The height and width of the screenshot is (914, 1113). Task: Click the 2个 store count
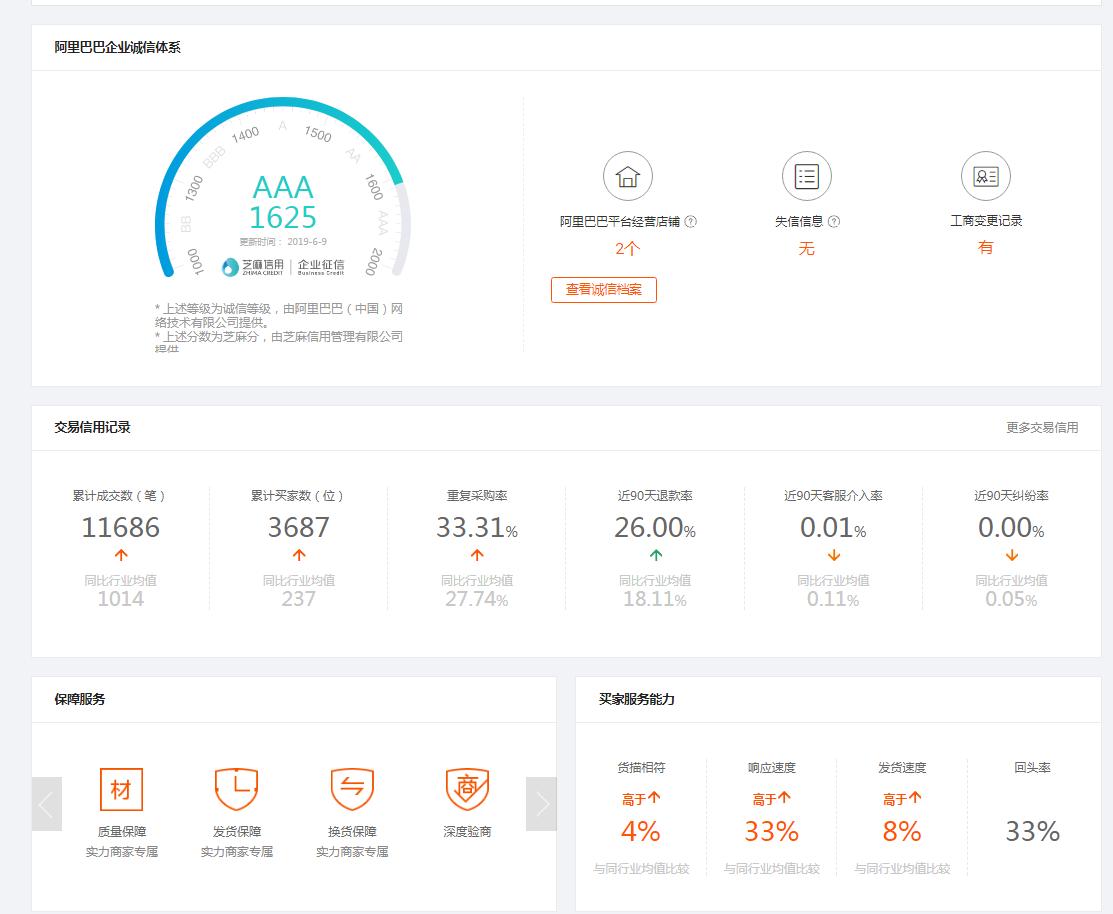(627, 248)
